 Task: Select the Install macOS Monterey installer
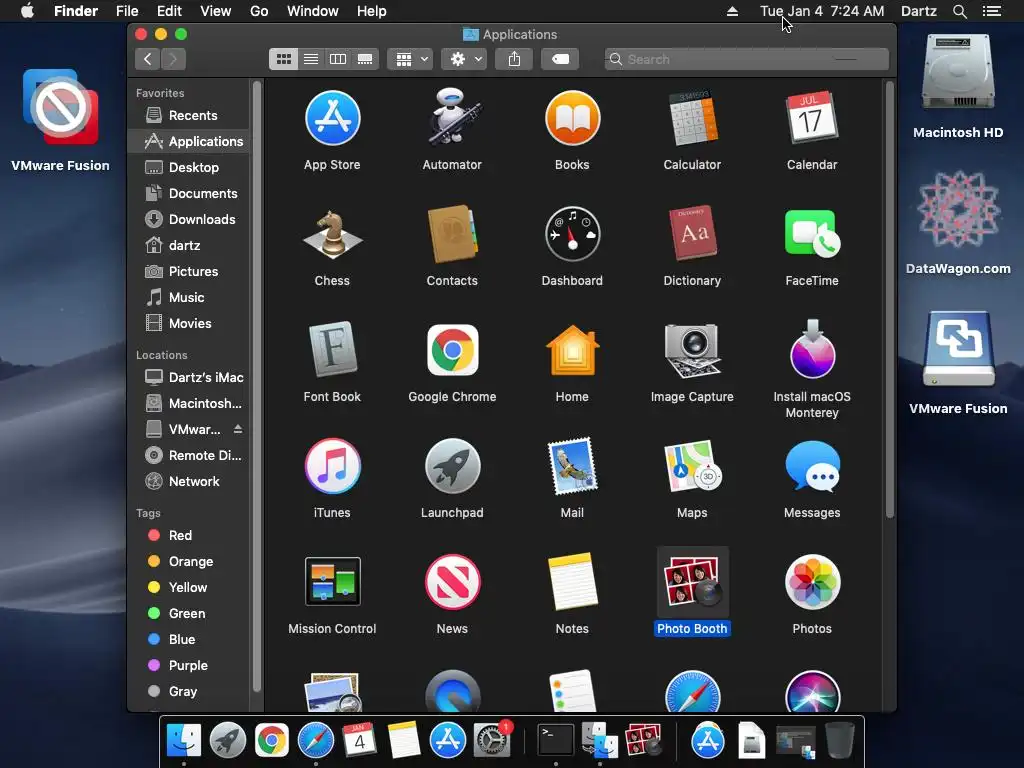812,350
